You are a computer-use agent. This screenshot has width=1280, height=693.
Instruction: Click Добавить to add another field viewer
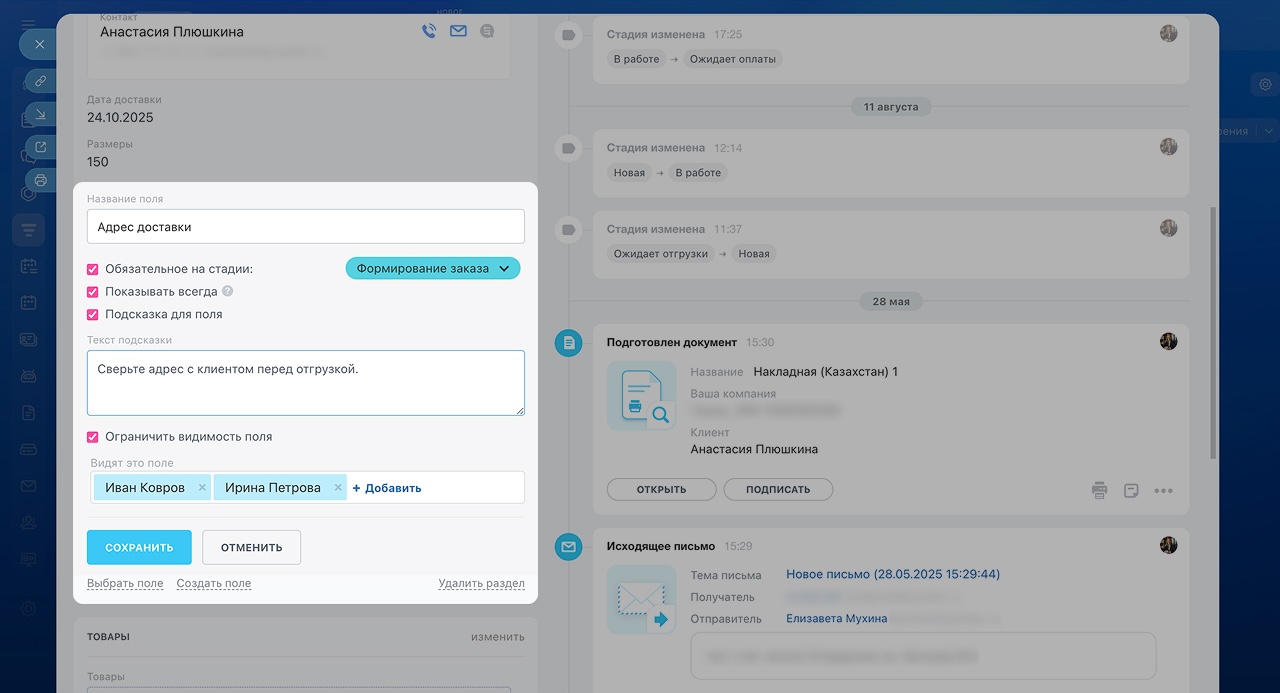(x=387, y=488)
